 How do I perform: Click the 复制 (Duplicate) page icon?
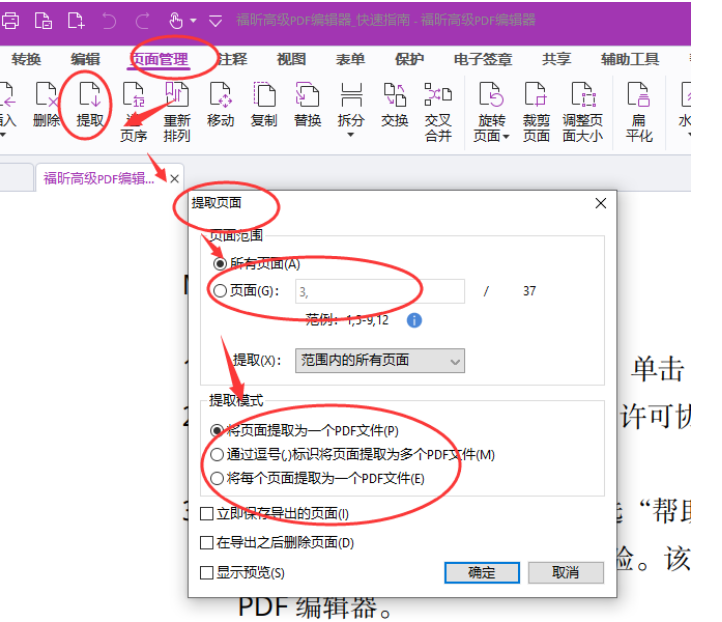(x=264, y=98)
